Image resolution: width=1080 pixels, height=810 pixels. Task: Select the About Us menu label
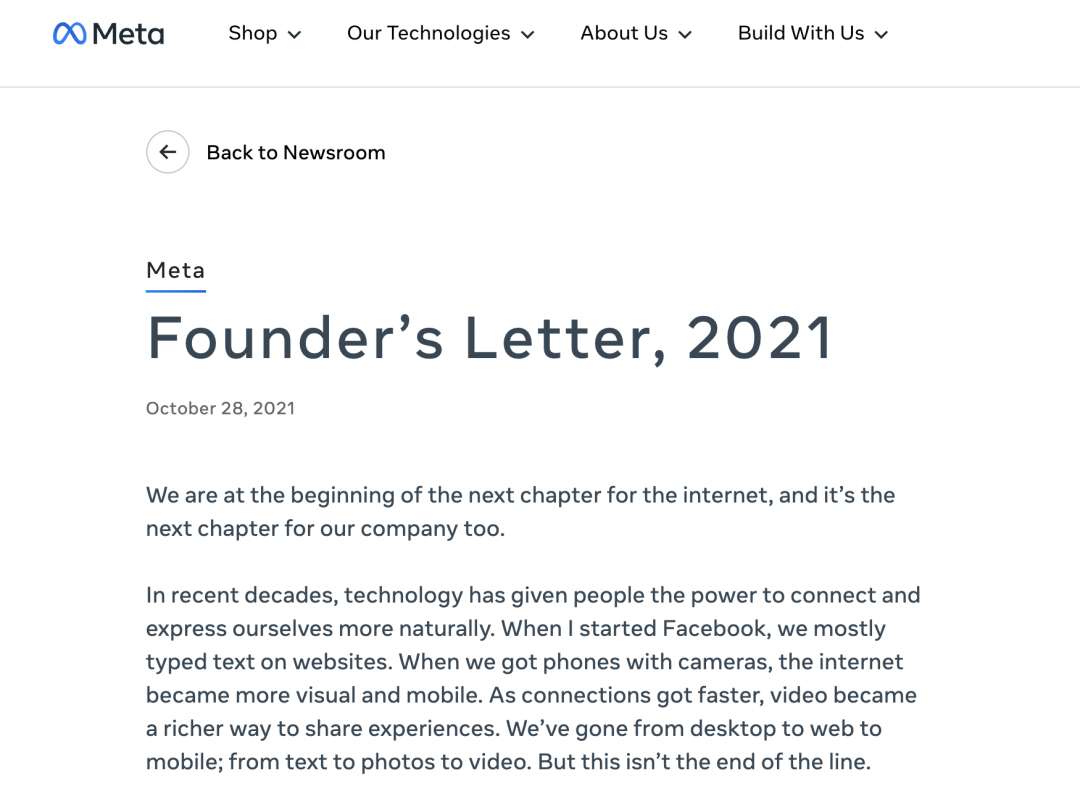[x=624, y=33]
